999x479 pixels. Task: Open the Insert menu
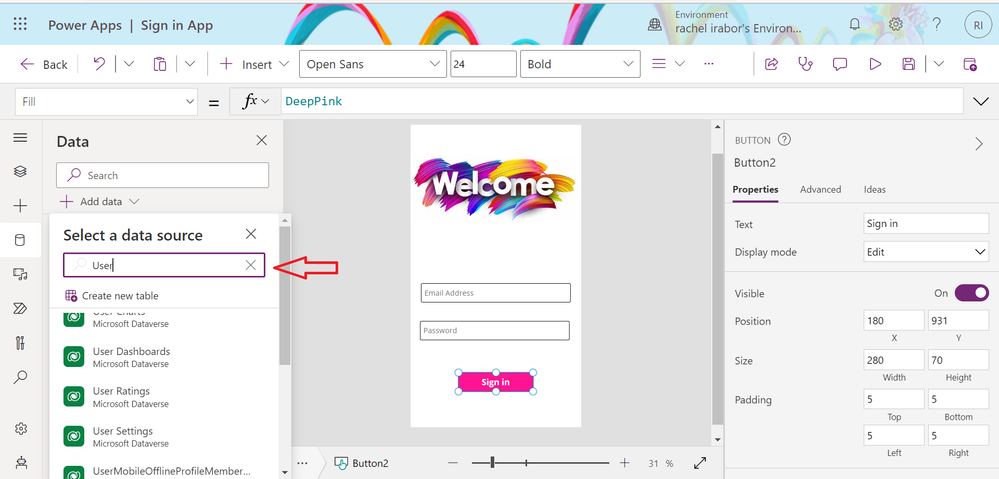tap(254, 64)
